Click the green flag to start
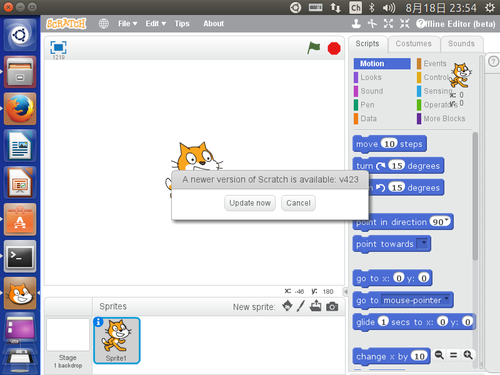 pos(313,48)
